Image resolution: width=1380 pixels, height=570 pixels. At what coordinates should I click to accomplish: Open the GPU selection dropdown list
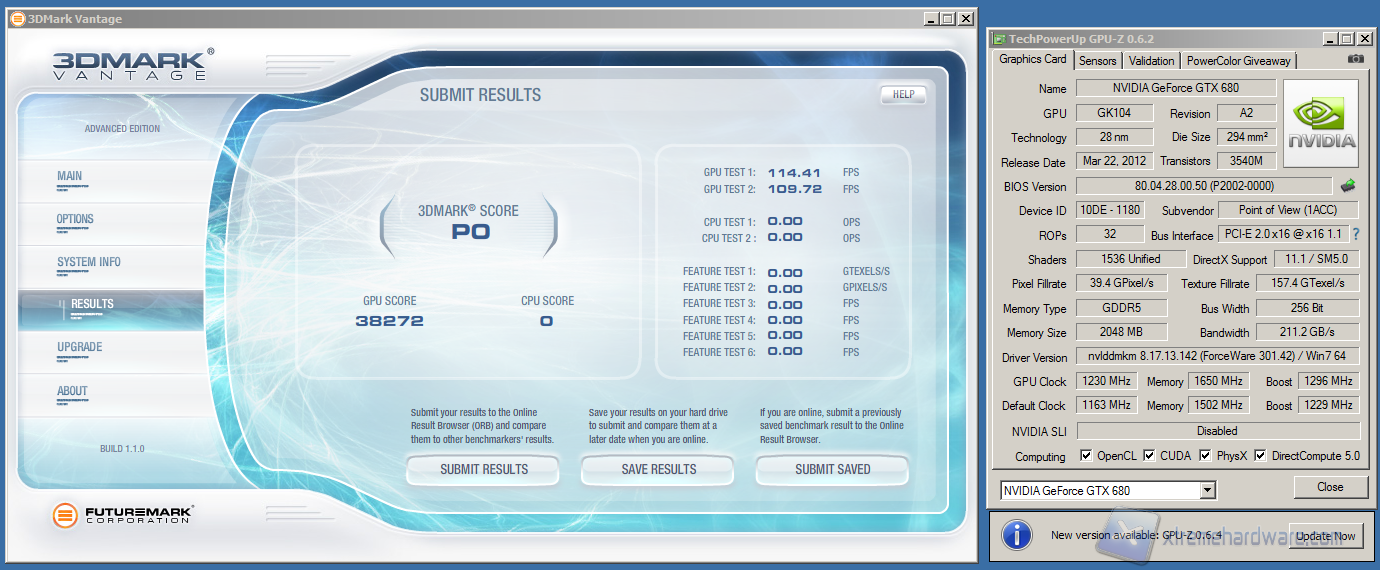click(x=1208, y=490)
